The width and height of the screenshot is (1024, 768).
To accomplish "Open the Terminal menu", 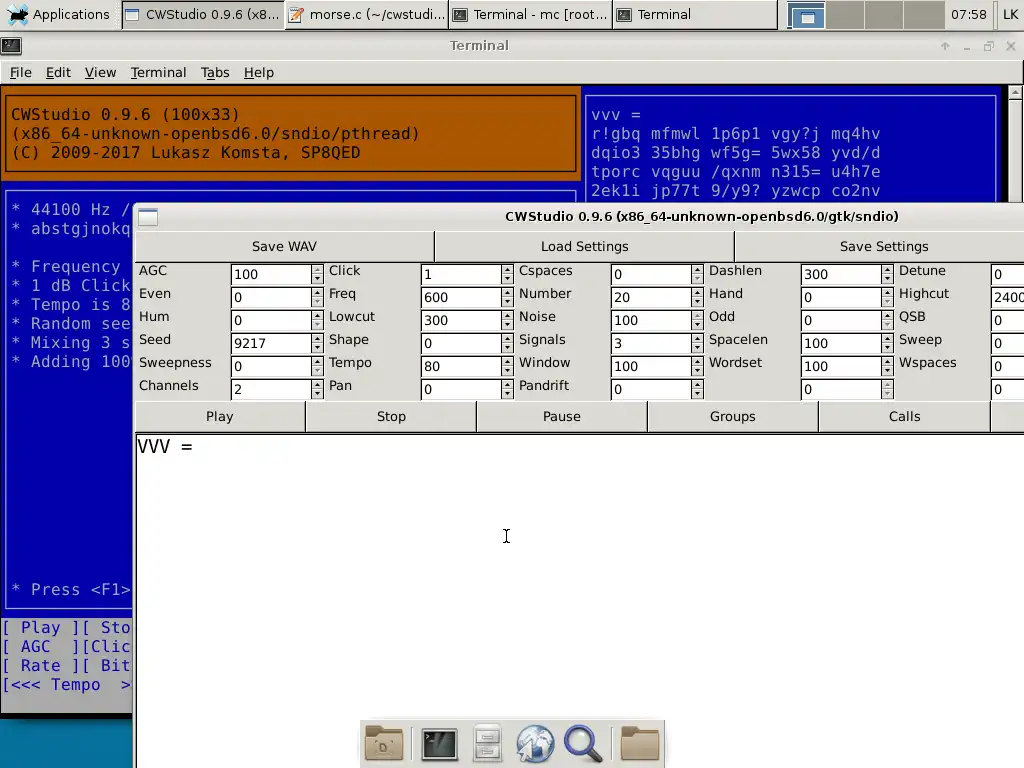I will pyautogui.click(x=158, y=72).
